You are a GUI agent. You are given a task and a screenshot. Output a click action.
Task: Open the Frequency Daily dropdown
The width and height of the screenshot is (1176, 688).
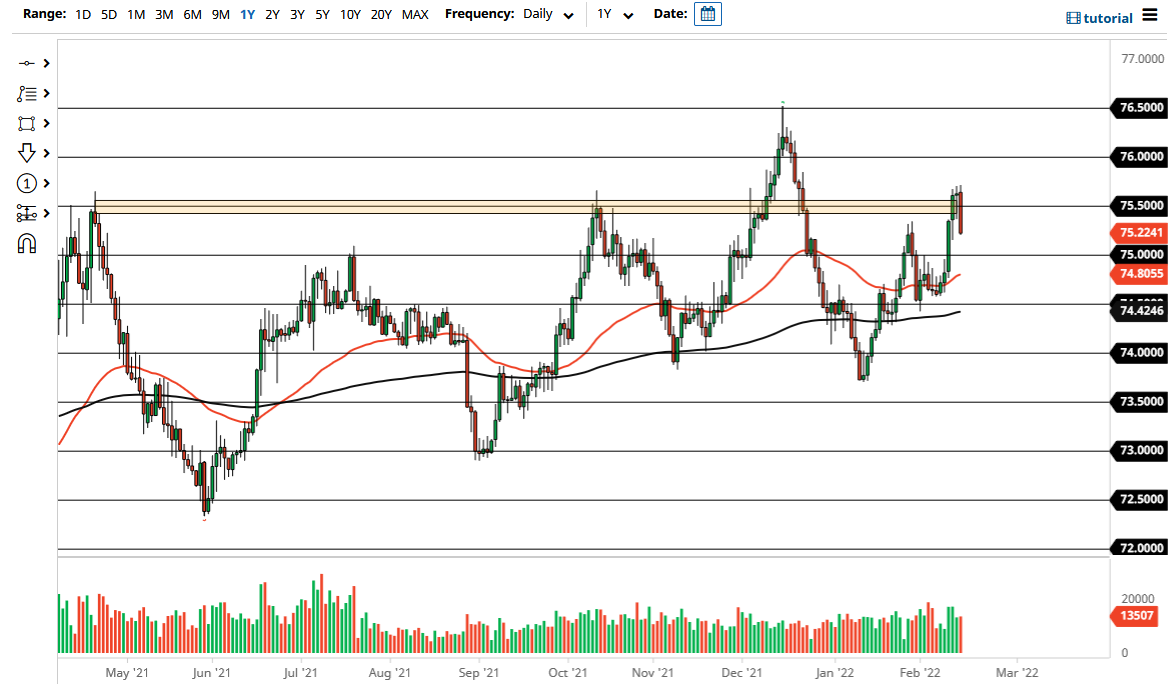point(546,15)
